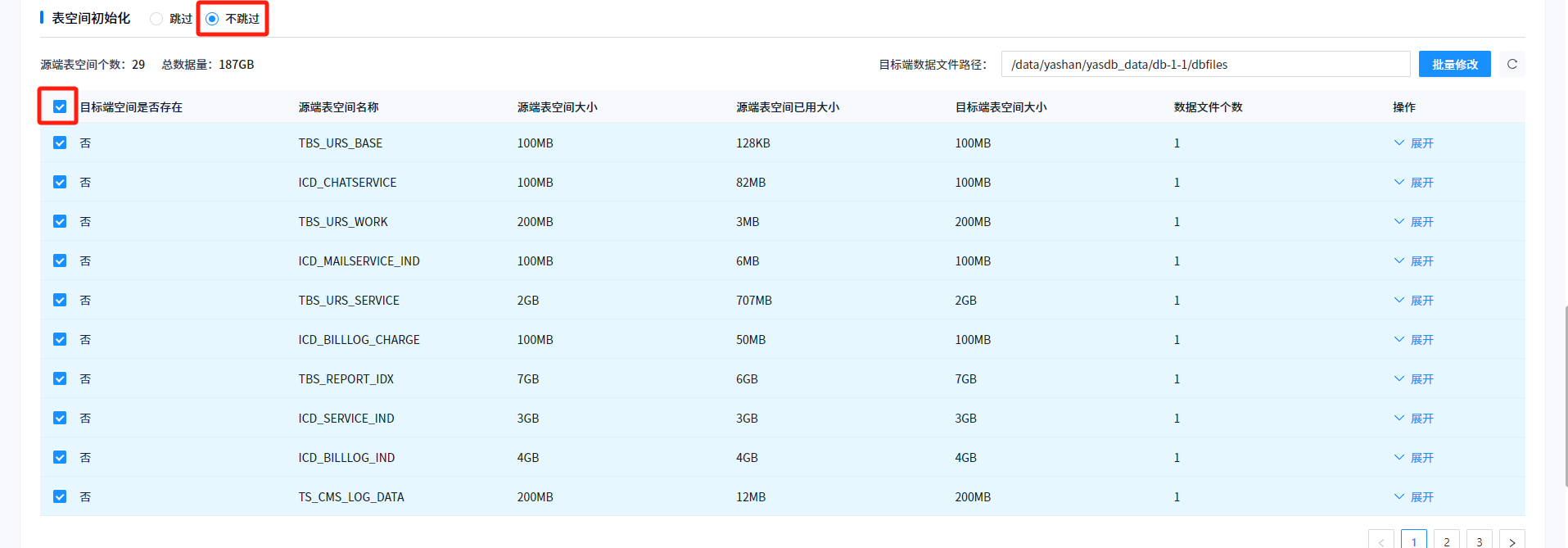Uncheck the ICD_BILLLOG_IND row checkbox
Screen dimensions: 1568x548
[x=60, y=457]
